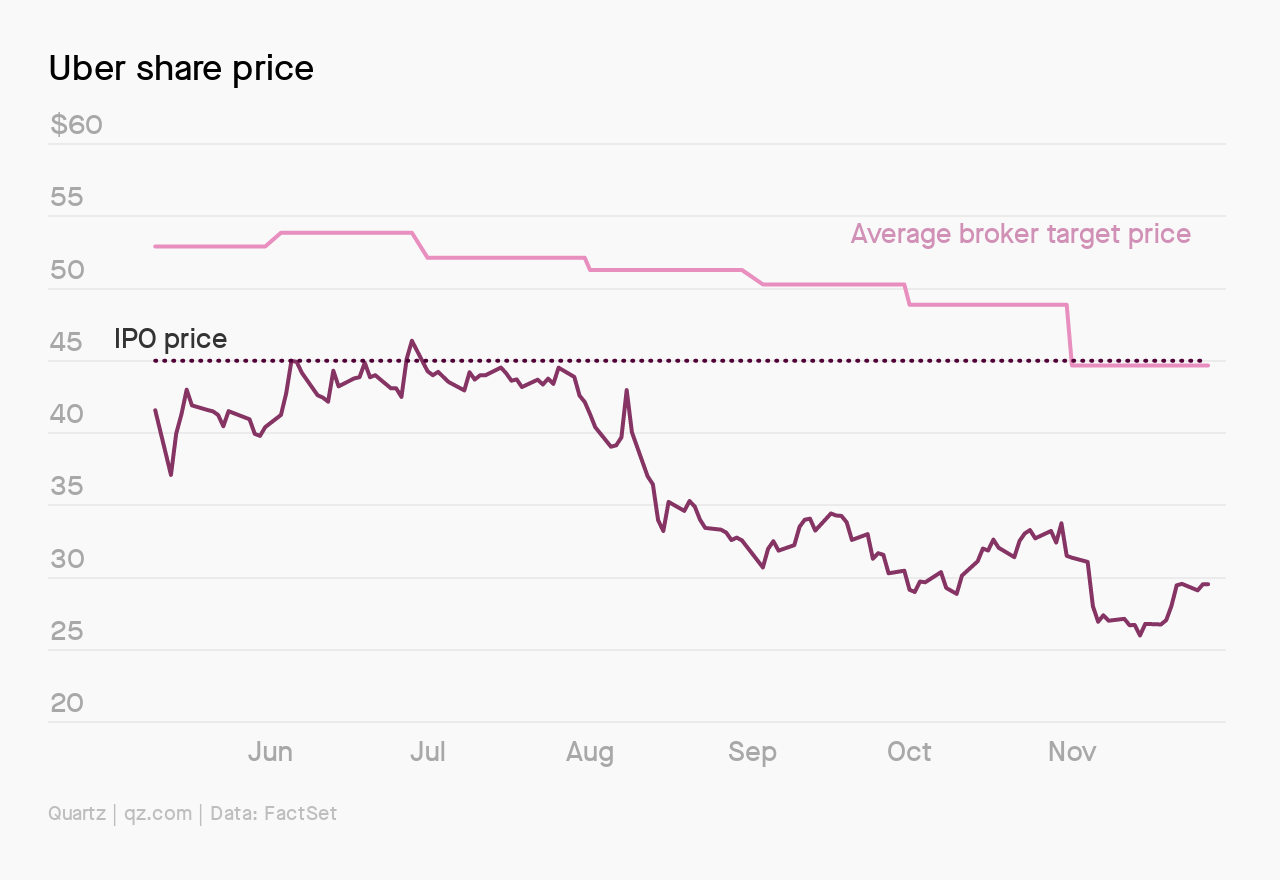Click the Nov x-axis month label
The image size is (1280, 880).
[x=1072, y=751]
